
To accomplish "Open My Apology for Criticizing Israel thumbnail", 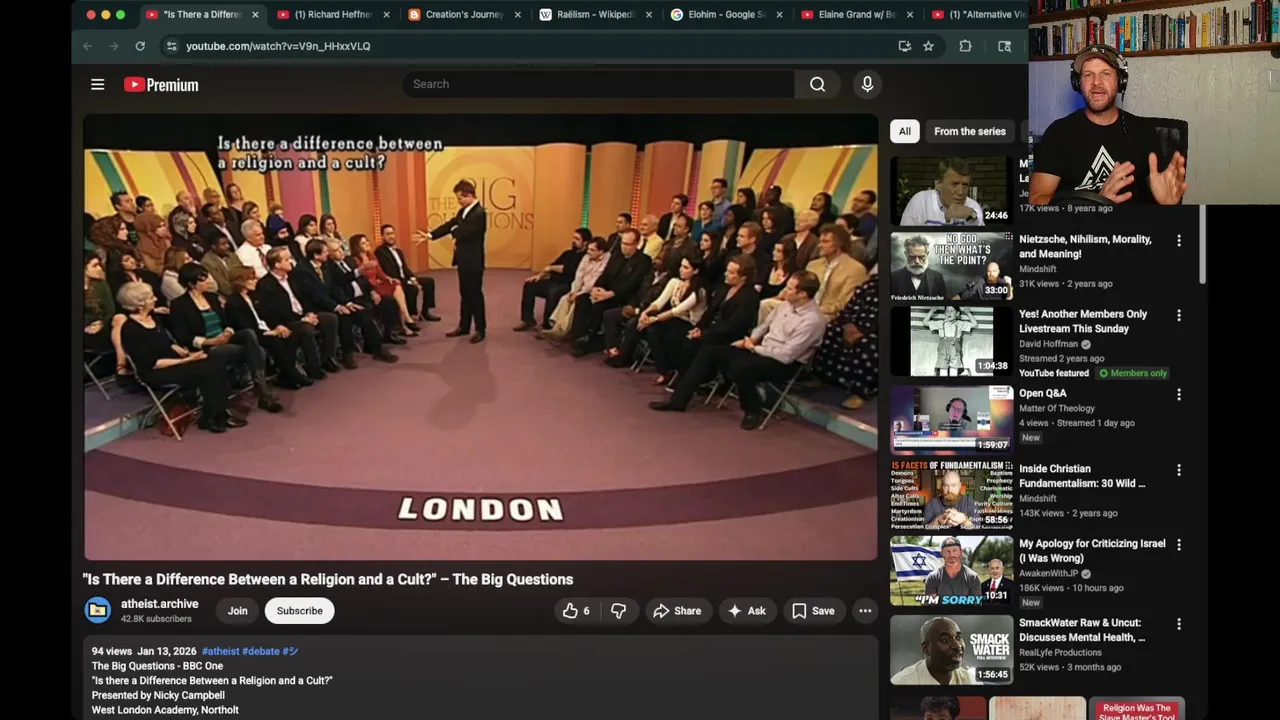I will (x=951, y=570).
